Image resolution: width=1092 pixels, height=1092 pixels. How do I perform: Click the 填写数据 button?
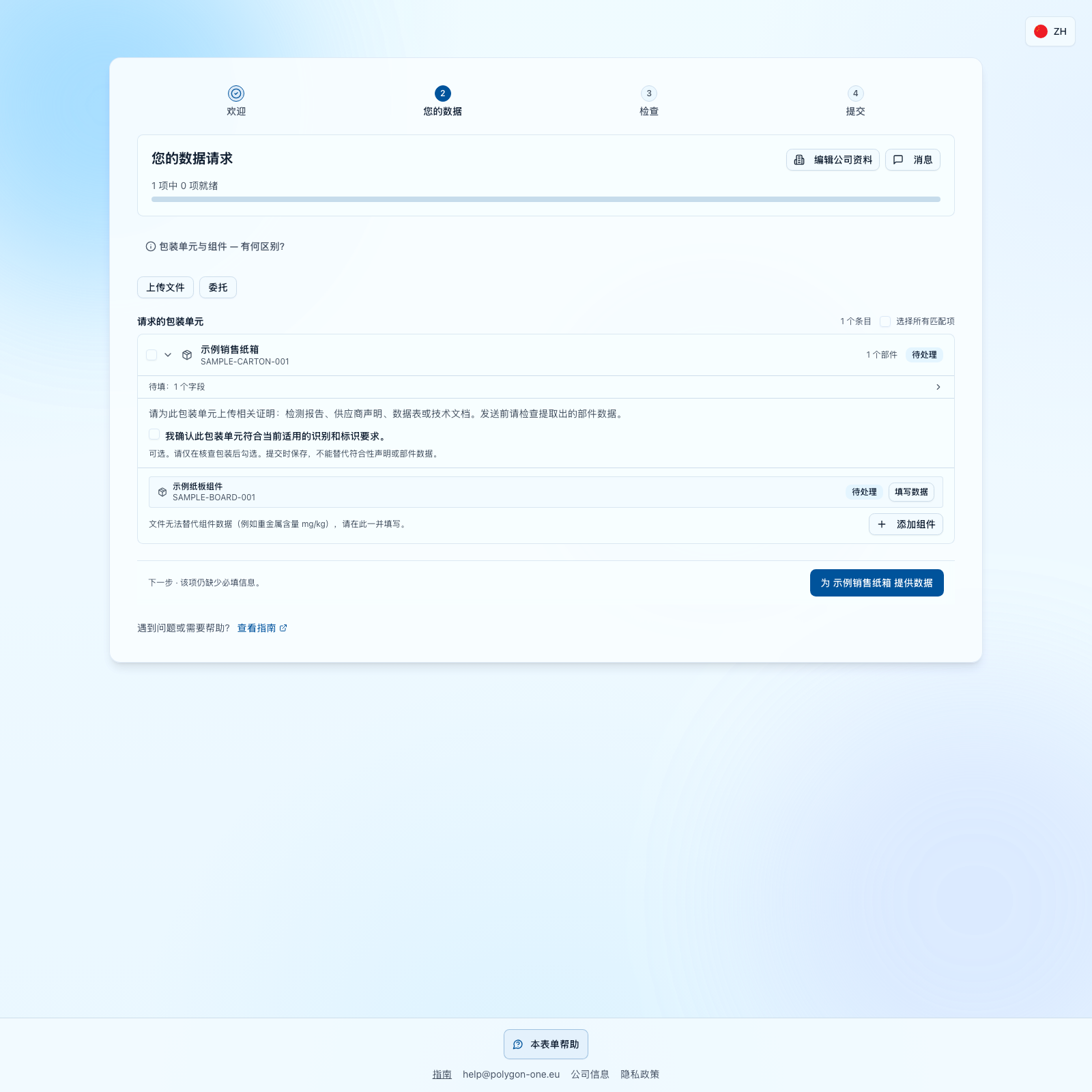pos(911,492)
